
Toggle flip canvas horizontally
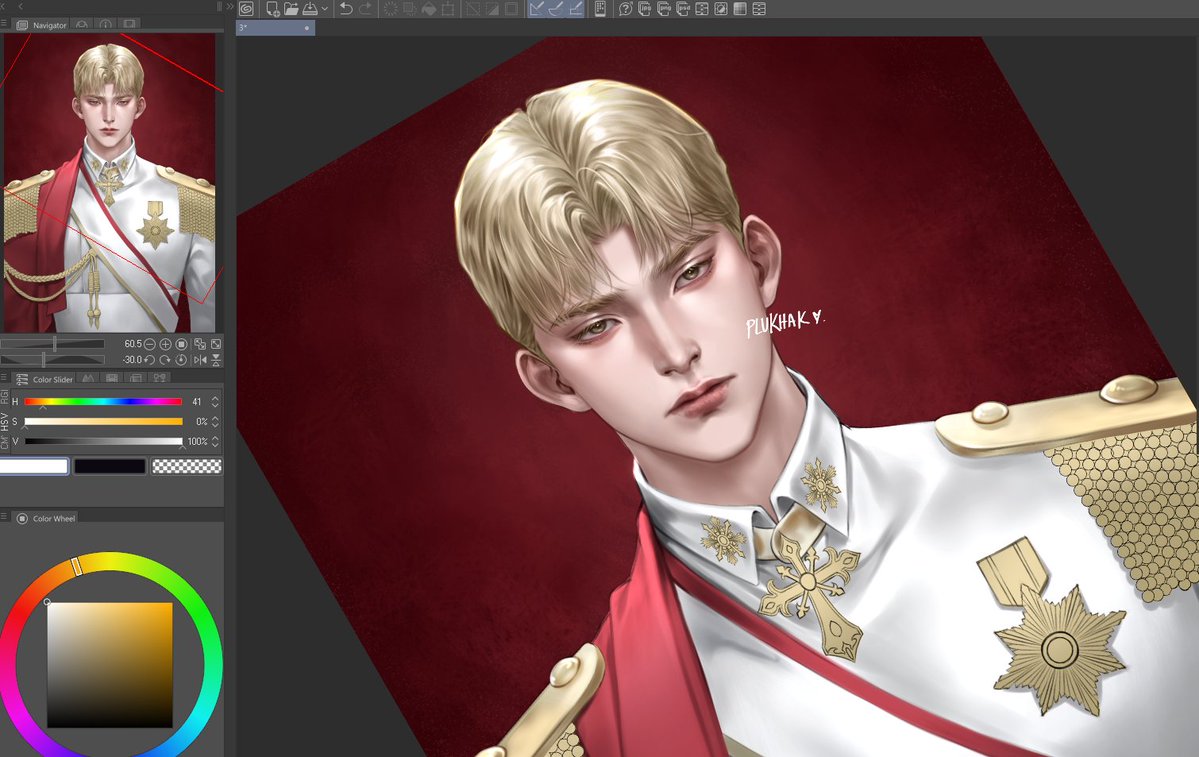(x=200, y=359)
